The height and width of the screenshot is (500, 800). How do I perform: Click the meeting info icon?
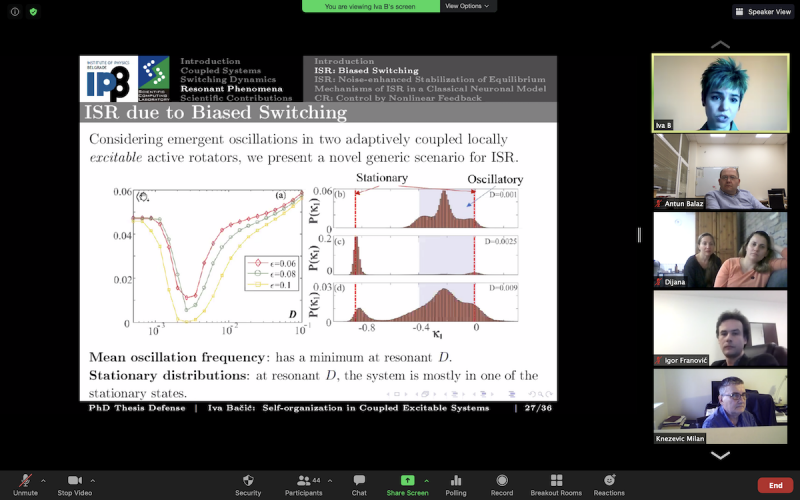(15, 11)
